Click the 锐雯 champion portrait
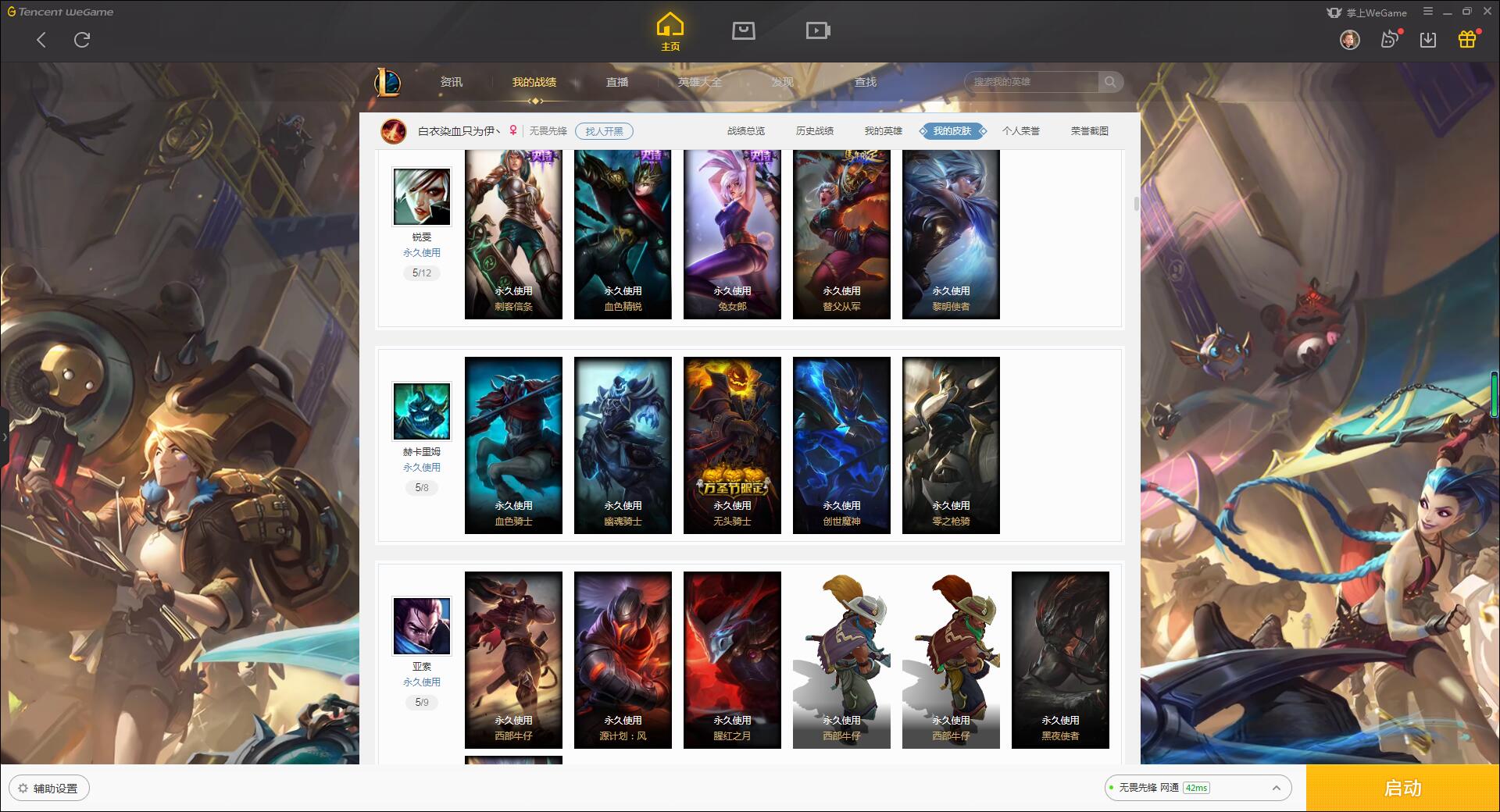This screenshot has height=812, width=1500. [x=422, y=197]
